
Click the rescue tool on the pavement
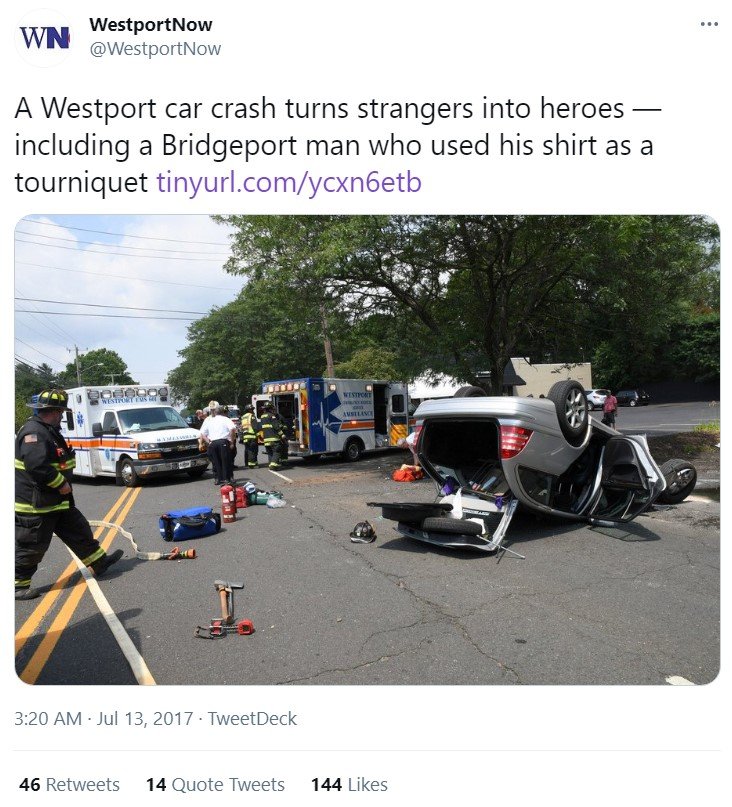coord(225,610)
